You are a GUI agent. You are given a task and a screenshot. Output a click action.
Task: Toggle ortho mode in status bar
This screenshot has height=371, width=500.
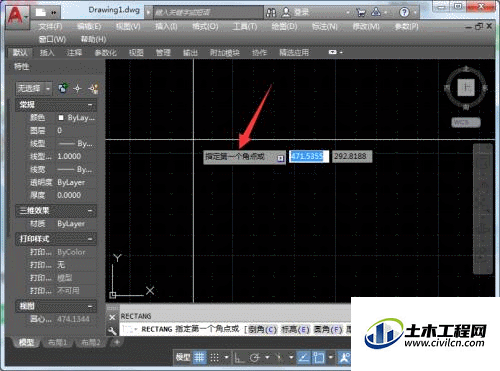click(239, 358)
